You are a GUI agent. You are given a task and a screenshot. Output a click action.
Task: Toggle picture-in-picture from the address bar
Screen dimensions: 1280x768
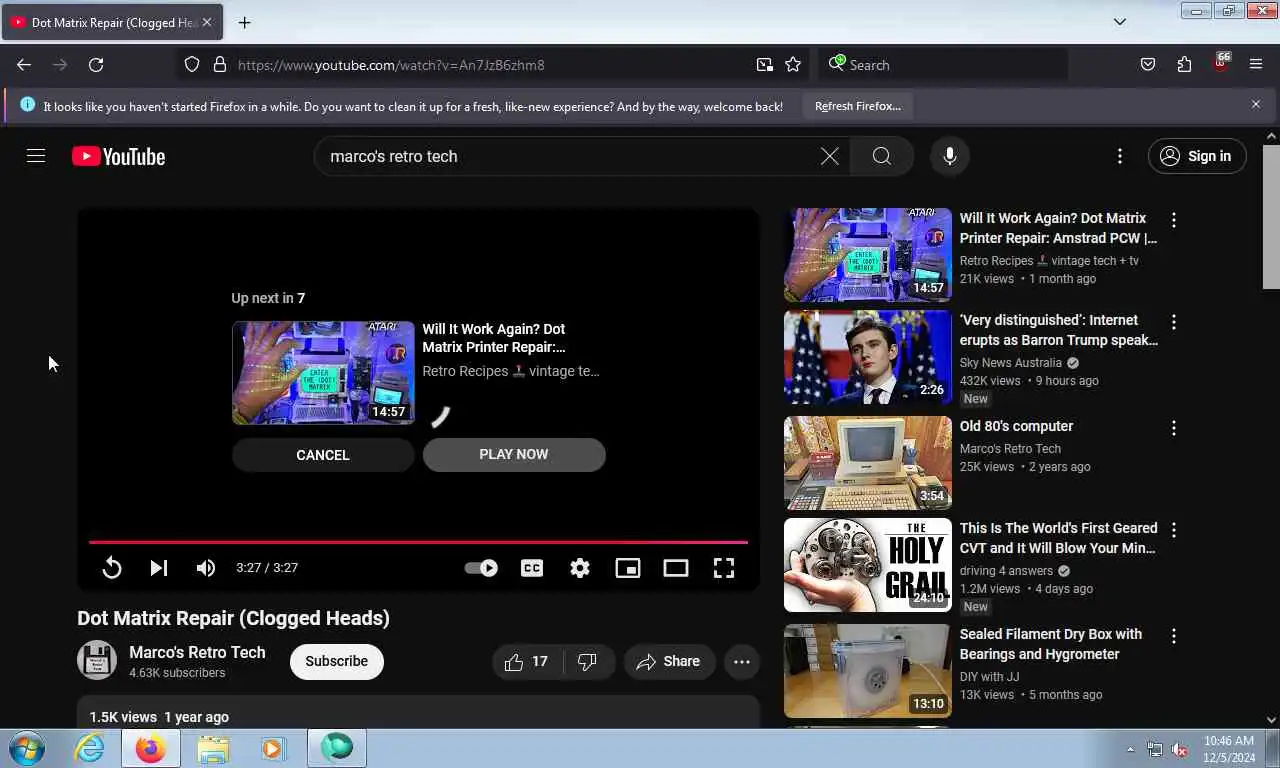click(765, 65)
